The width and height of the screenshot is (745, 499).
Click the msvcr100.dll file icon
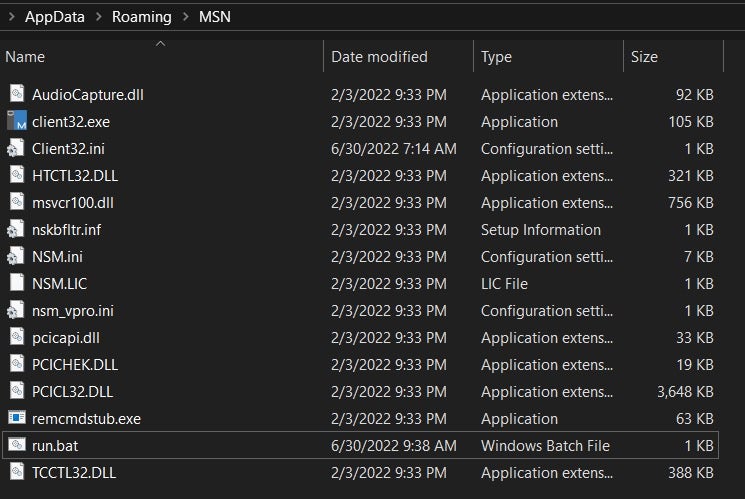(16, 202)
